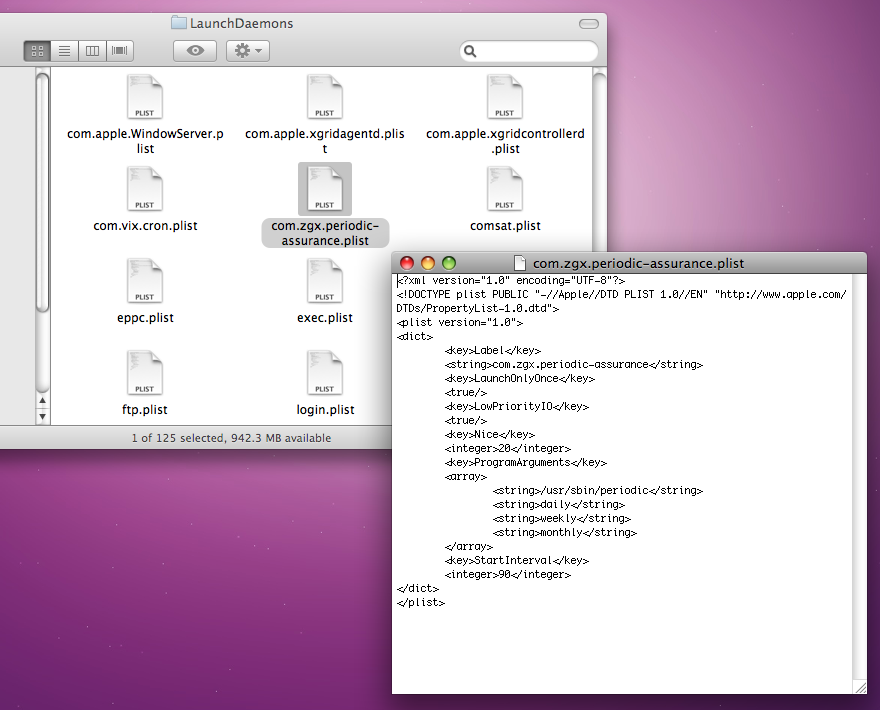Click the Quick Look eye button
This screenshot has width=880, height=710.
pos(195,51)
